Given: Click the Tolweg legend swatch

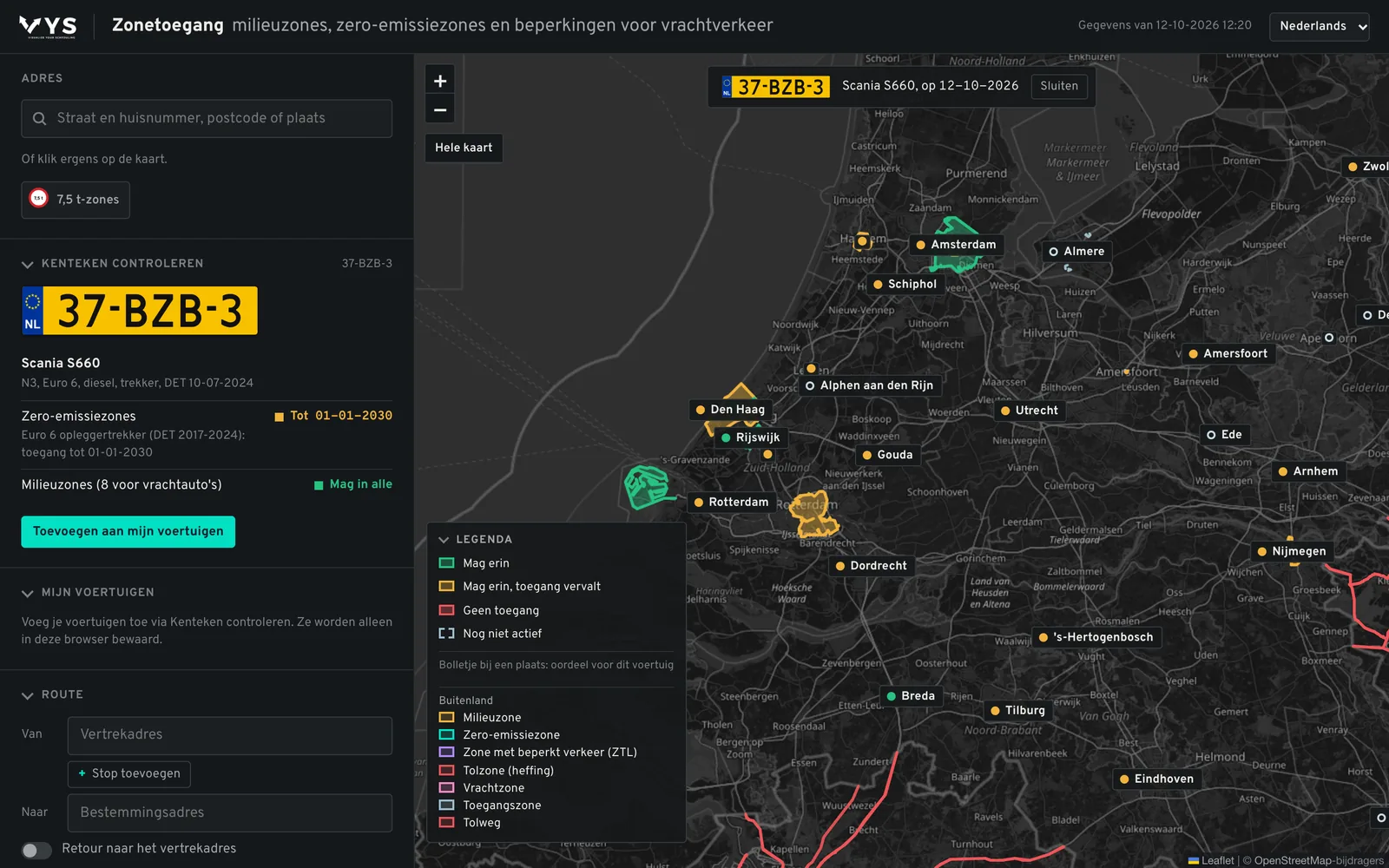Looking at the screenshot, I should coord(447,823).
